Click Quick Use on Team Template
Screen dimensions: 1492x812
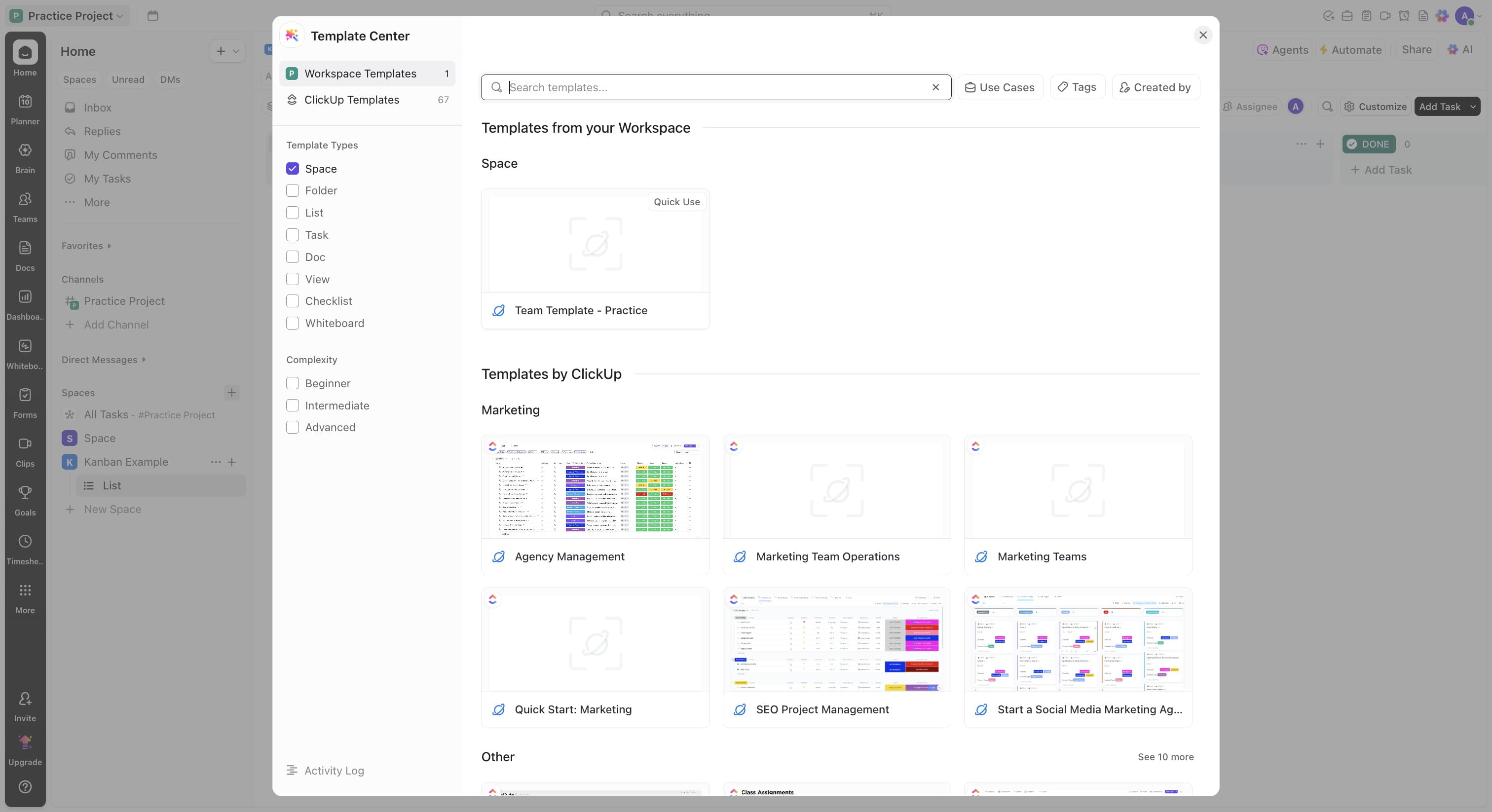(676, 202)
